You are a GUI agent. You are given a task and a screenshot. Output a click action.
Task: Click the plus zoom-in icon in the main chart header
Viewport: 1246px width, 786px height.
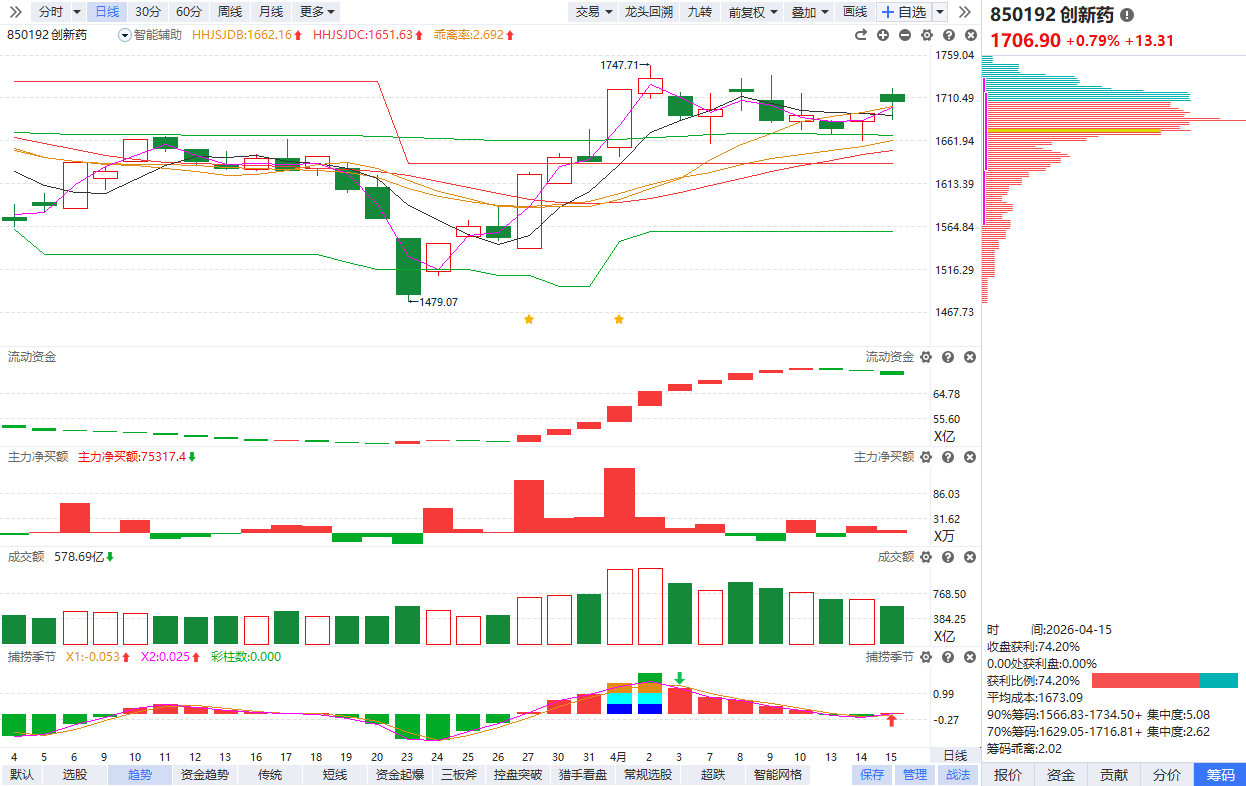[883, 35]
